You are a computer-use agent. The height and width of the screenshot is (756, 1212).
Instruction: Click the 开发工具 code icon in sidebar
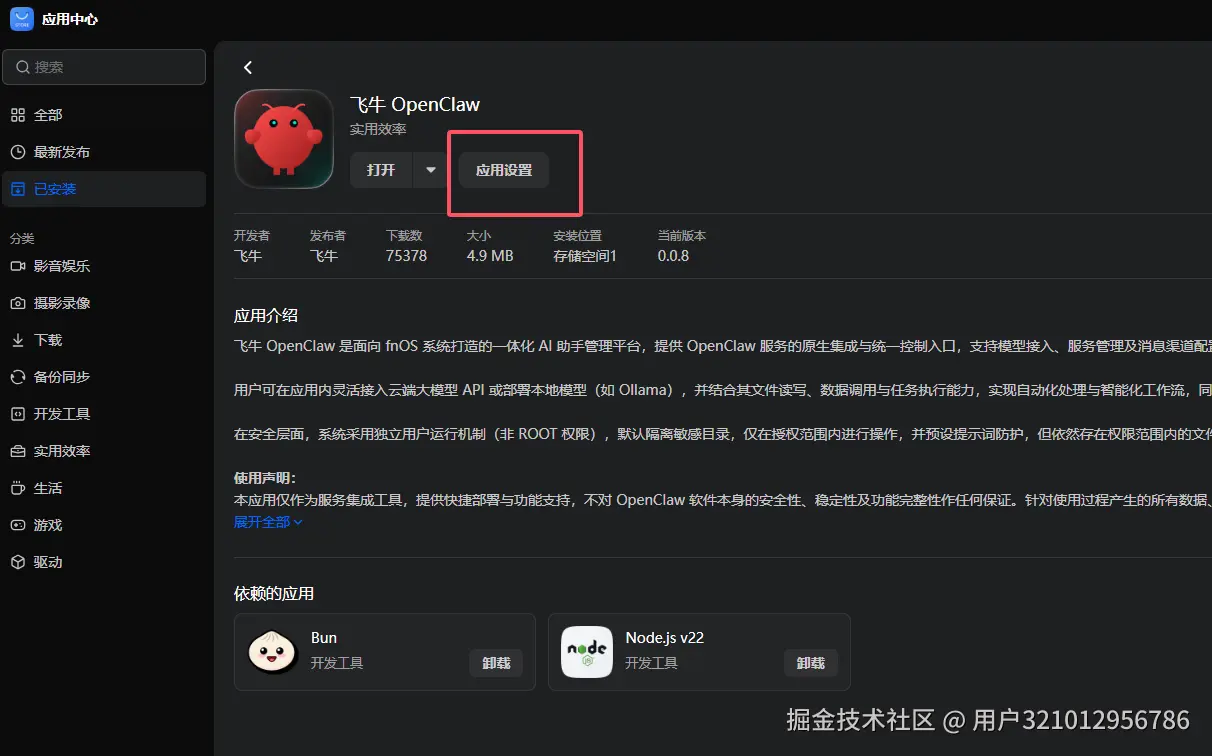coord(18,414)
